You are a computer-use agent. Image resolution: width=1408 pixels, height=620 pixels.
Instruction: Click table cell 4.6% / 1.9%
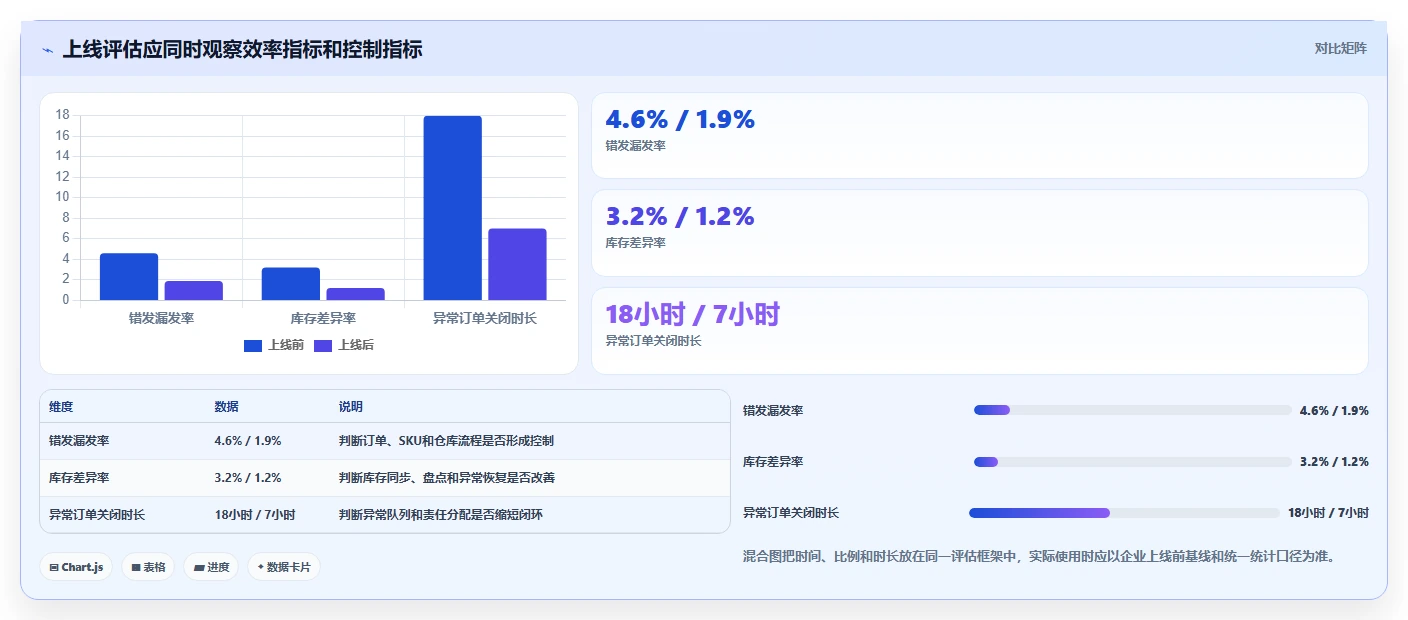point(248,441)
